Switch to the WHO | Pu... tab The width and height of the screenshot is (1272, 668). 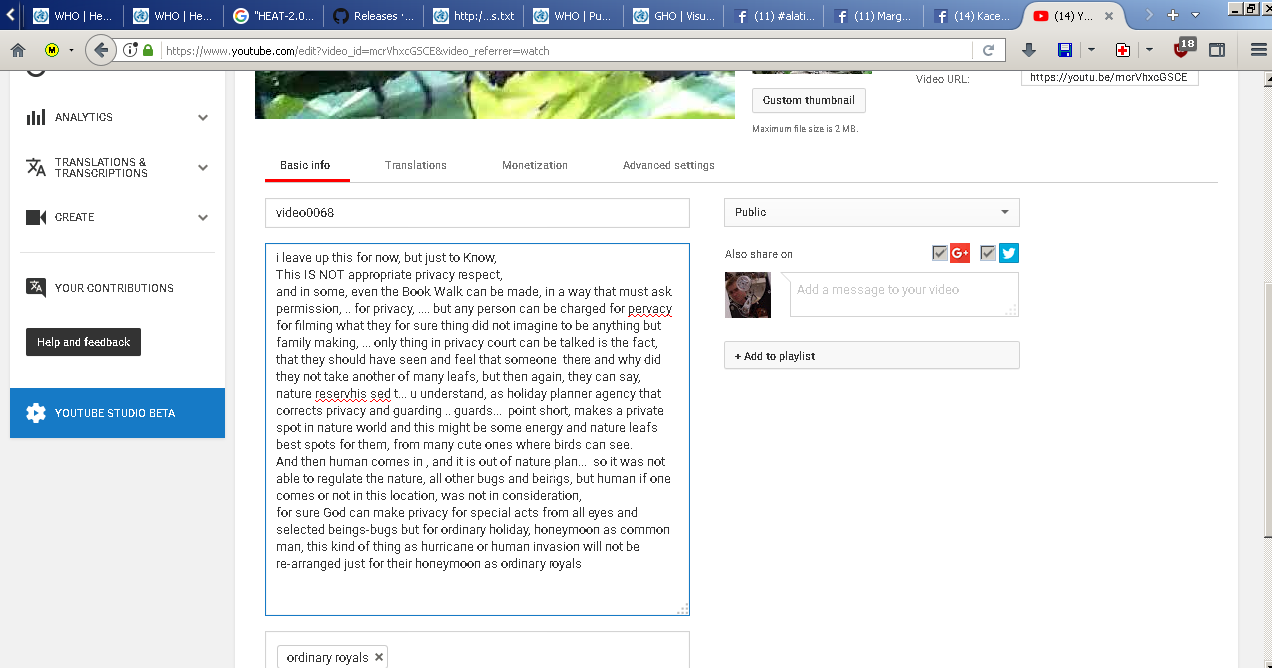pos(572,16)
